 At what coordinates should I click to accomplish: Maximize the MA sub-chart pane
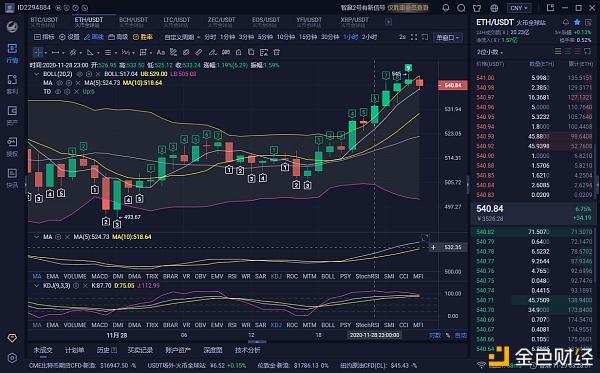click(x=424, y=238)
